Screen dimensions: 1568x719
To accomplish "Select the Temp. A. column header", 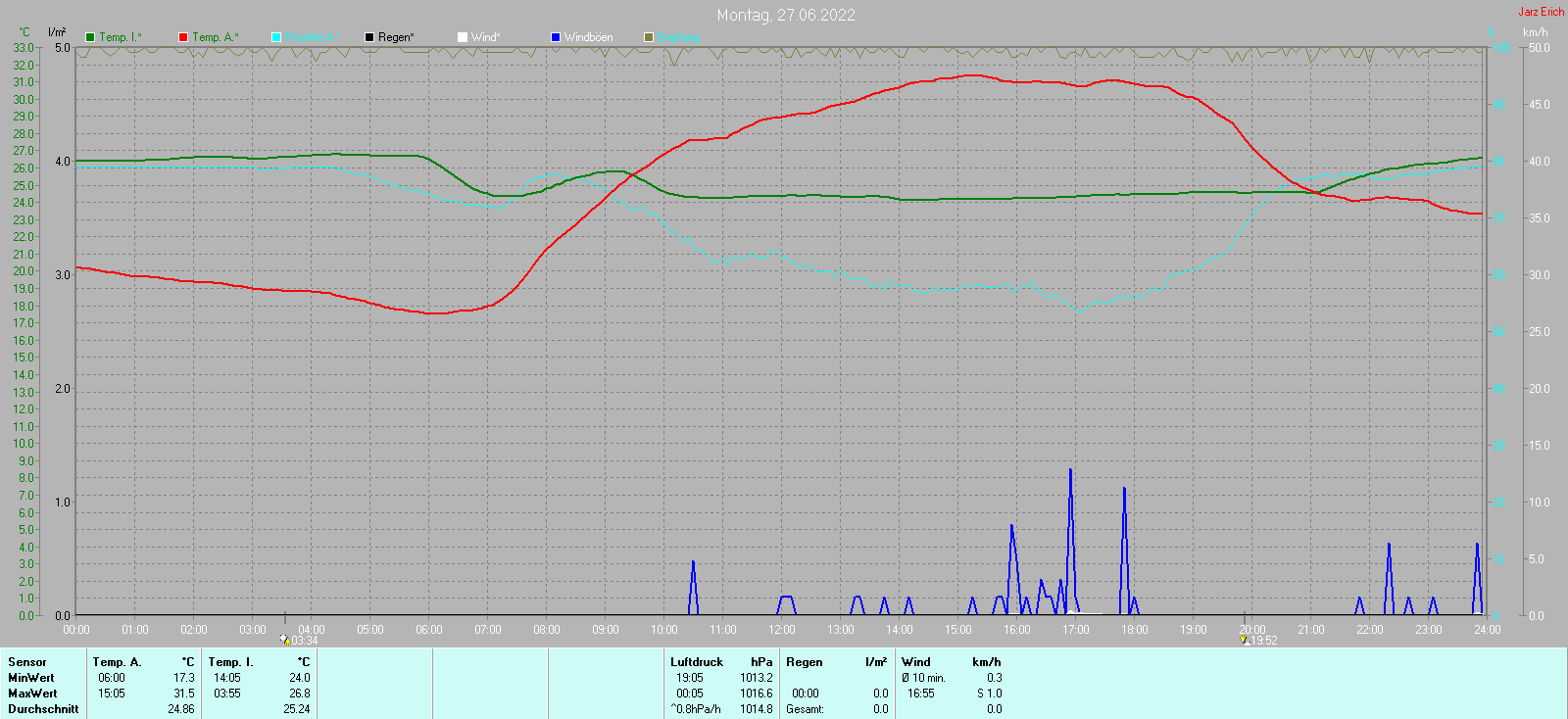I will [x=118, y=662].
